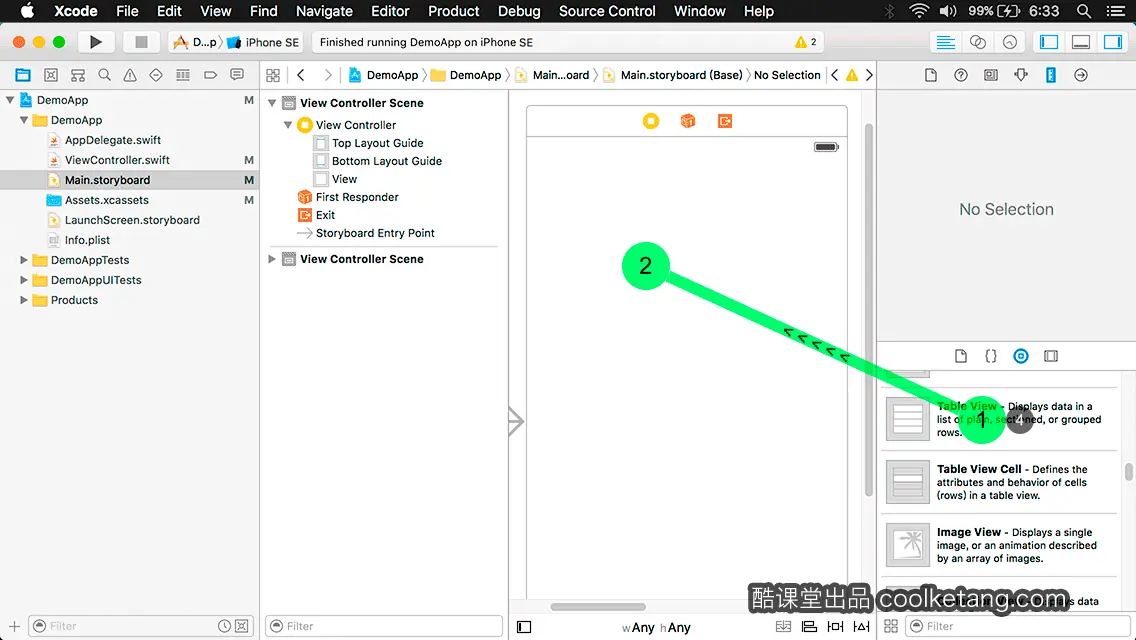Open the Find navigator magnifier icon
The height and width of the screenshot is (640, 1136).
104,75
